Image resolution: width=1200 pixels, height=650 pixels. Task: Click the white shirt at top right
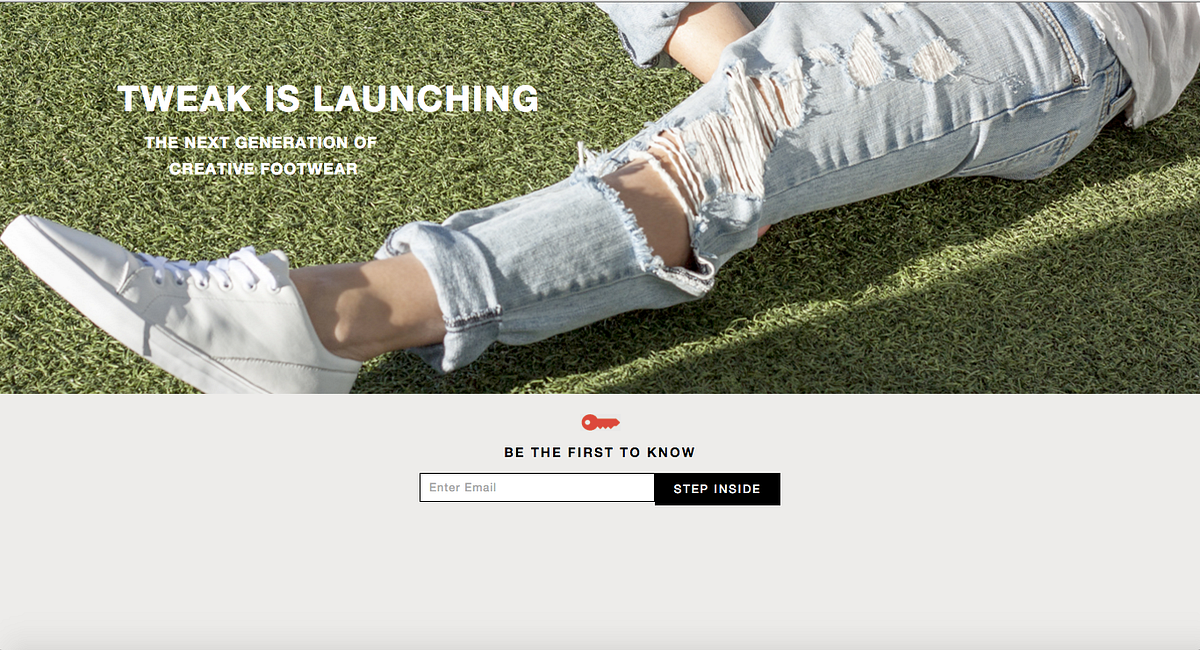click(1150, 55)
